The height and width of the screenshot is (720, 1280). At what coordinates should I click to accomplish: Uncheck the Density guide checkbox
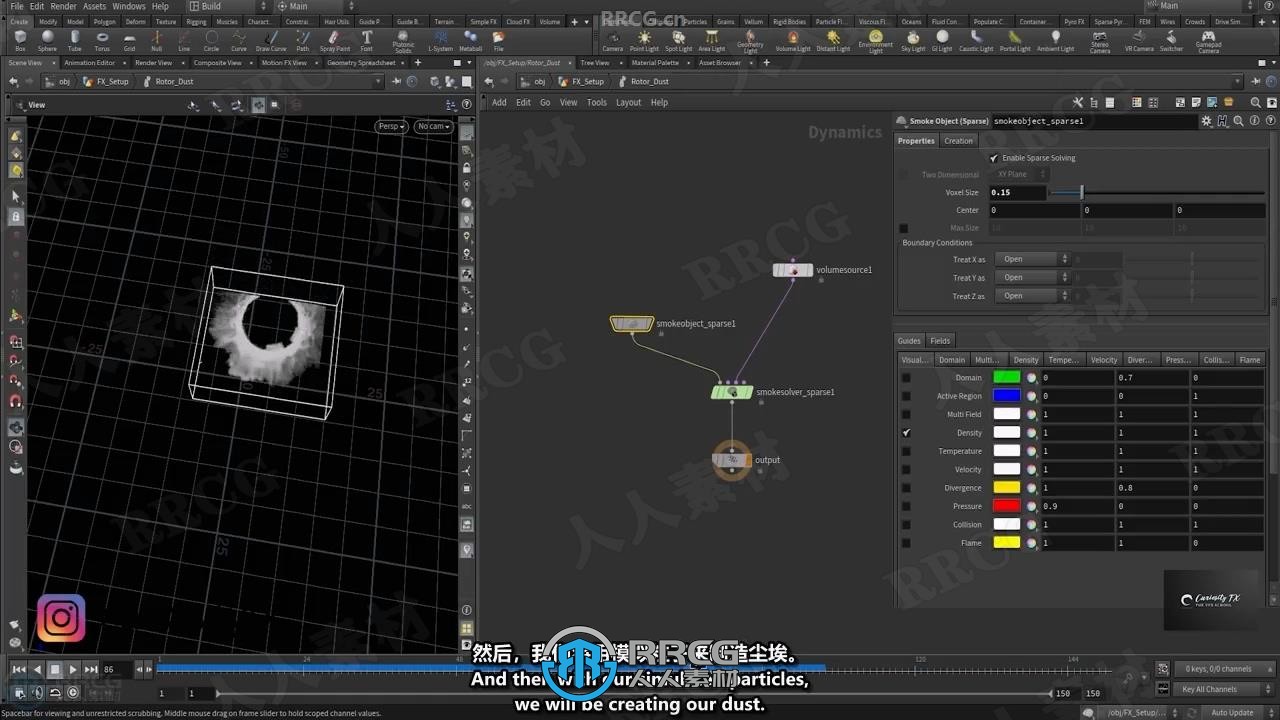pyautogui.click(x=906, y=433)
